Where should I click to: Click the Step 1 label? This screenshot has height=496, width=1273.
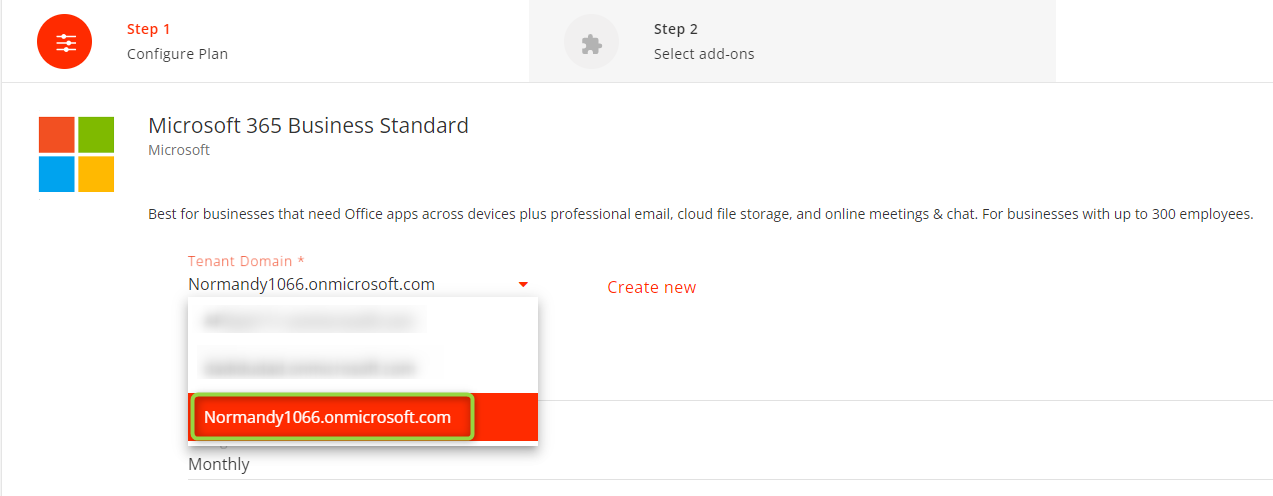[149, 29]
